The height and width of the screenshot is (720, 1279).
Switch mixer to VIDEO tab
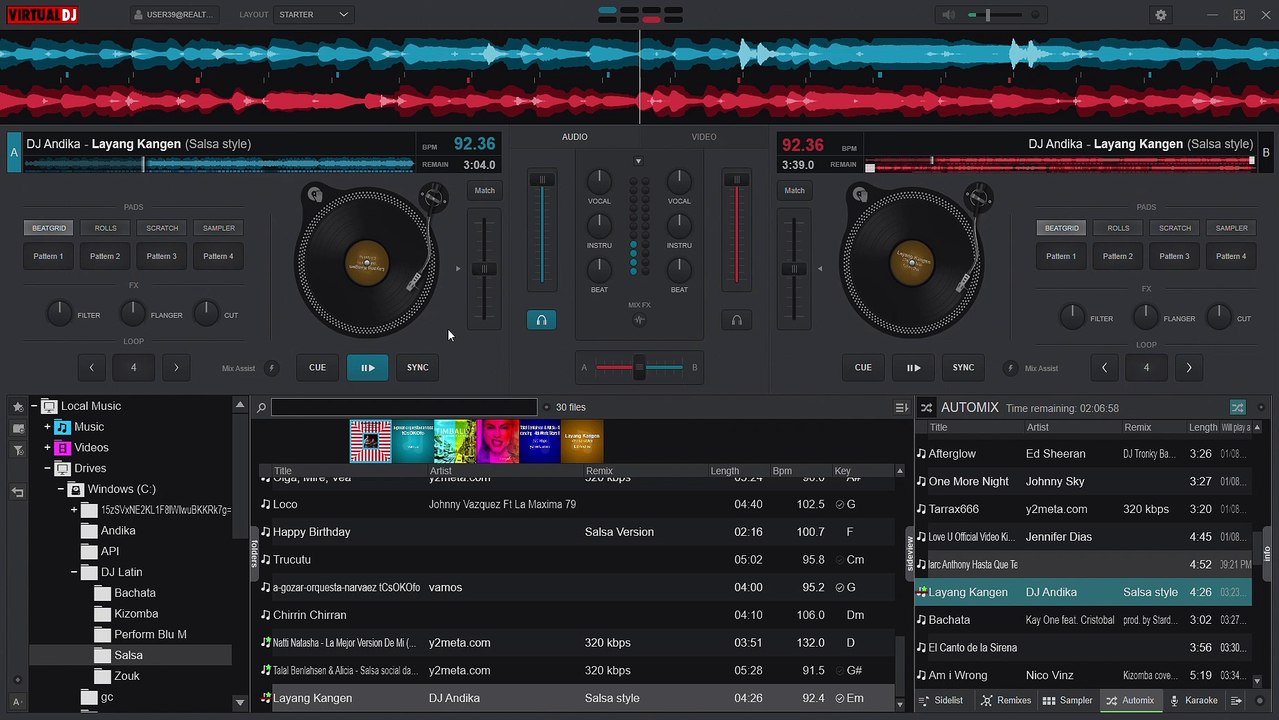(704, 137)
